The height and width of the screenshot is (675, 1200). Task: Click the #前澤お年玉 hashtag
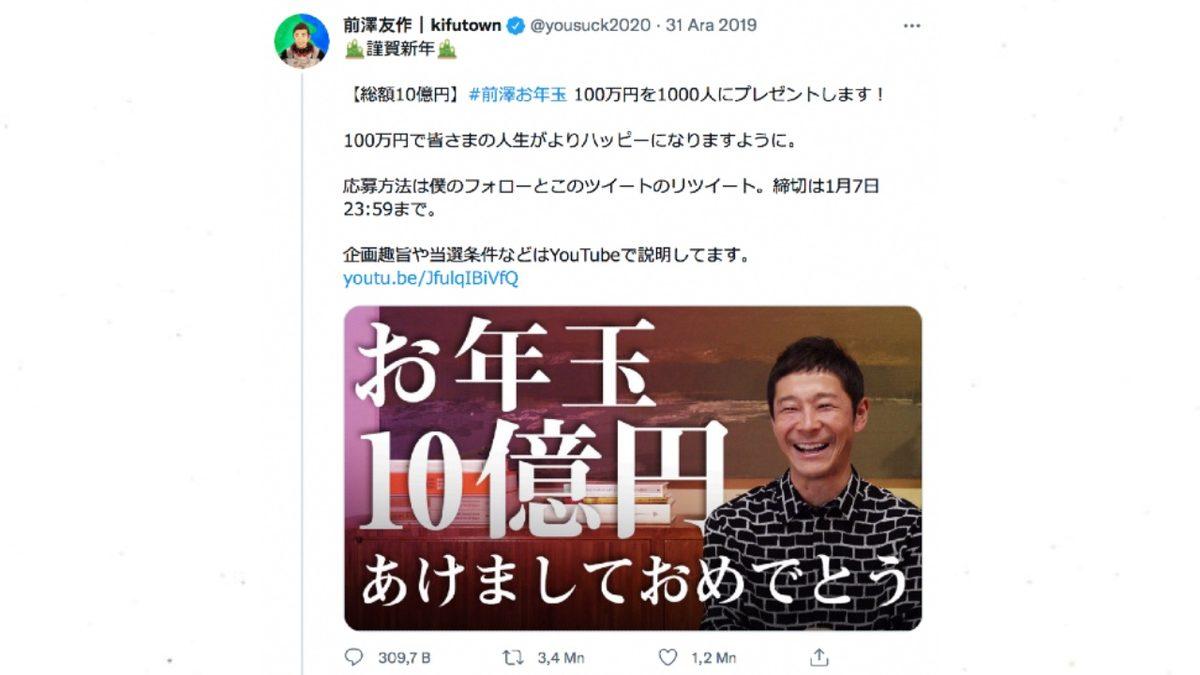(x=517, y=95)
